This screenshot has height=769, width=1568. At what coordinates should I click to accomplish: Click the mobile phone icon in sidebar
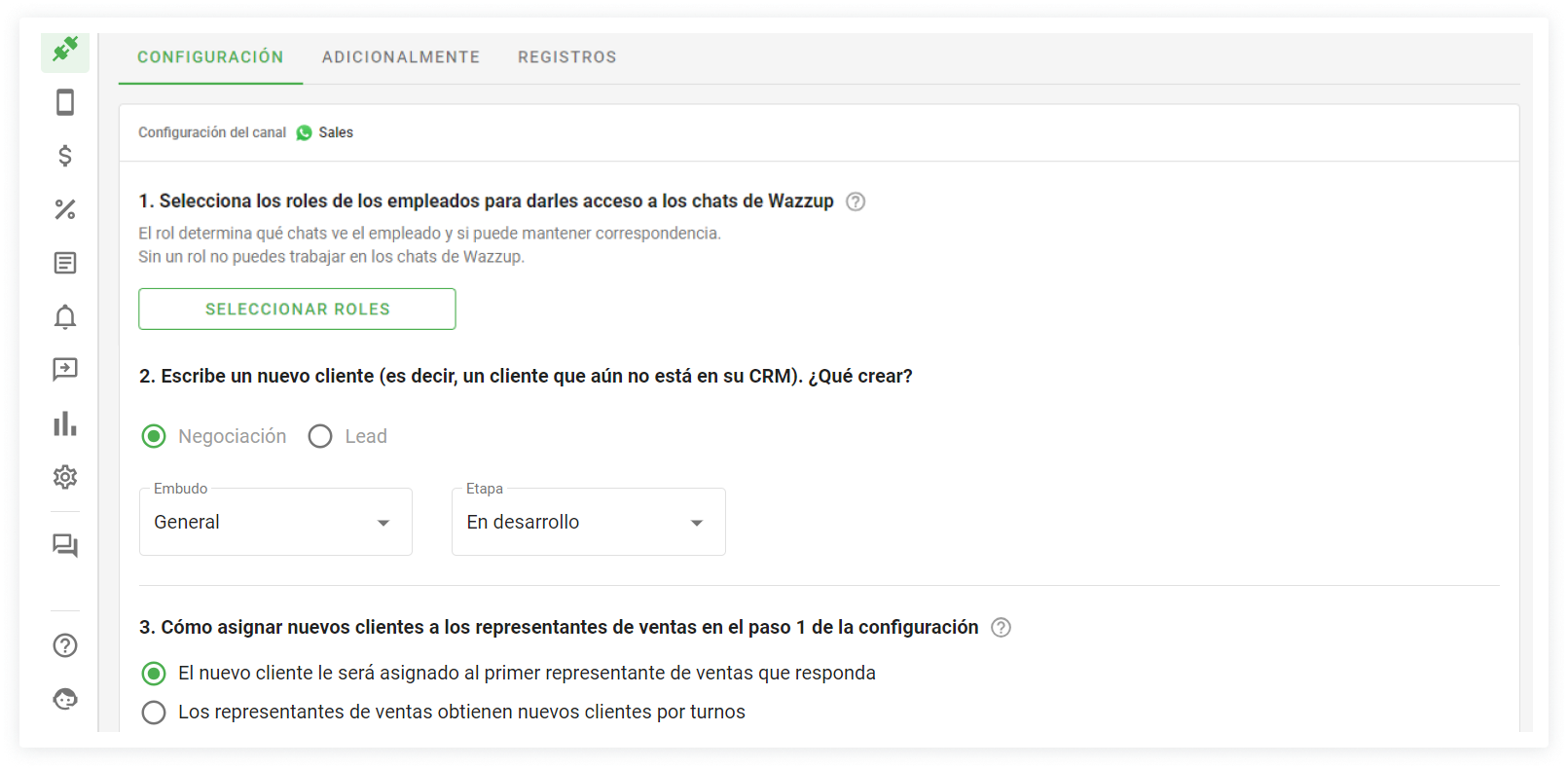(x=65, y=102)
